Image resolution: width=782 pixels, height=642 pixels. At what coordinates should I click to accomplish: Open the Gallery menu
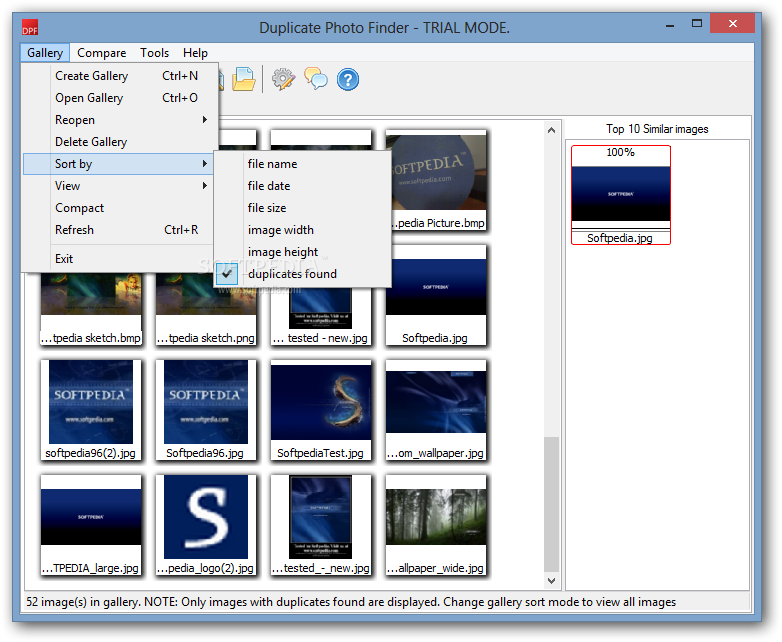tap(45, 53)
